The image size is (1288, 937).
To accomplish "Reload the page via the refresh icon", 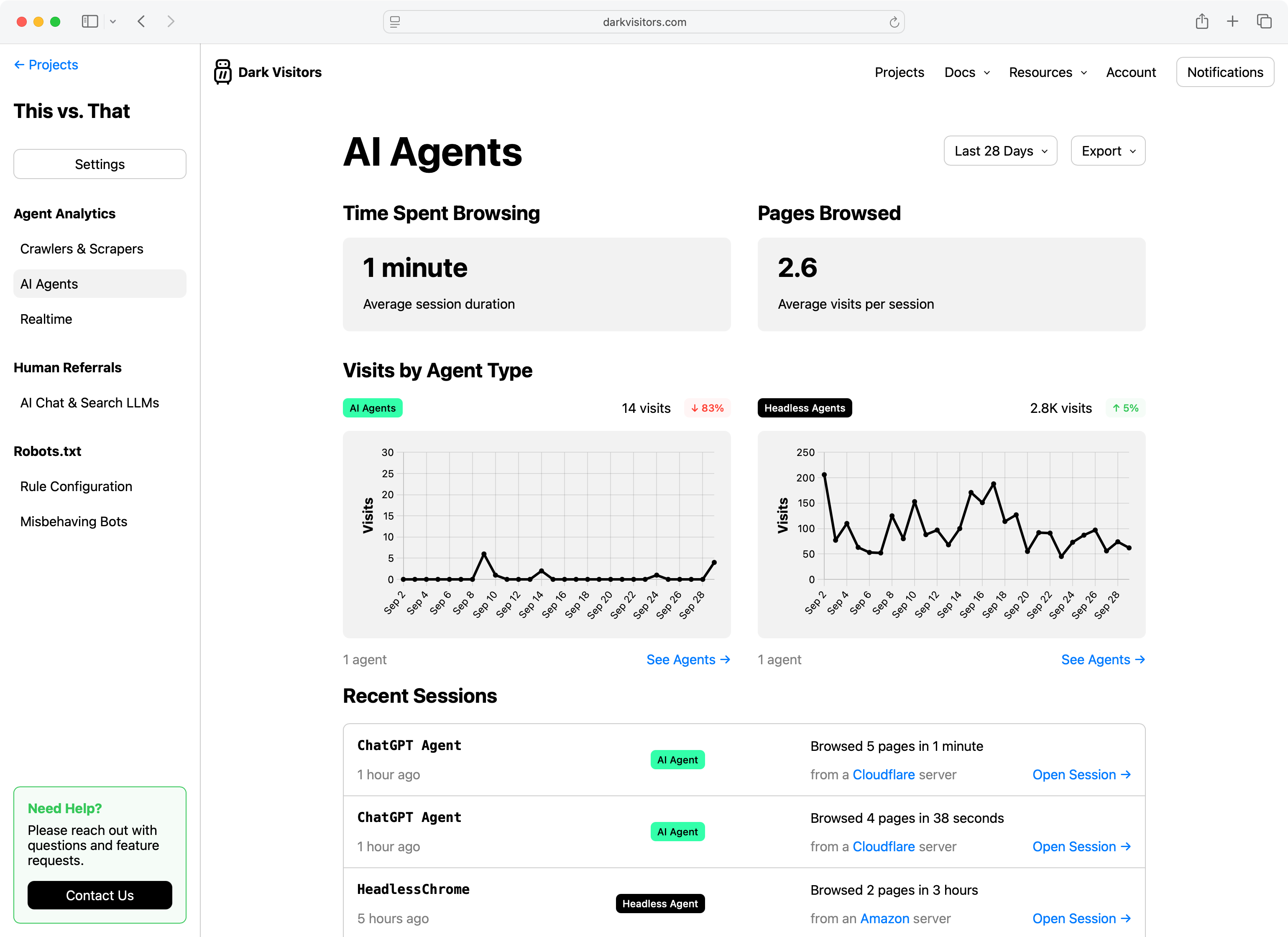I will click(x=893, y=22).
